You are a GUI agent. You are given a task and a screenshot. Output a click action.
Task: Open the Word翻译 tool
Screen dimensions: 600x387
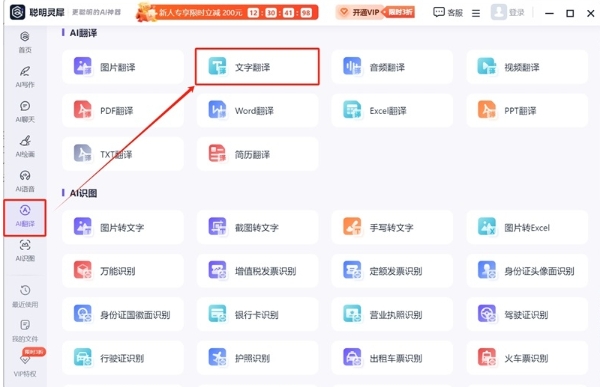[257, 111]
